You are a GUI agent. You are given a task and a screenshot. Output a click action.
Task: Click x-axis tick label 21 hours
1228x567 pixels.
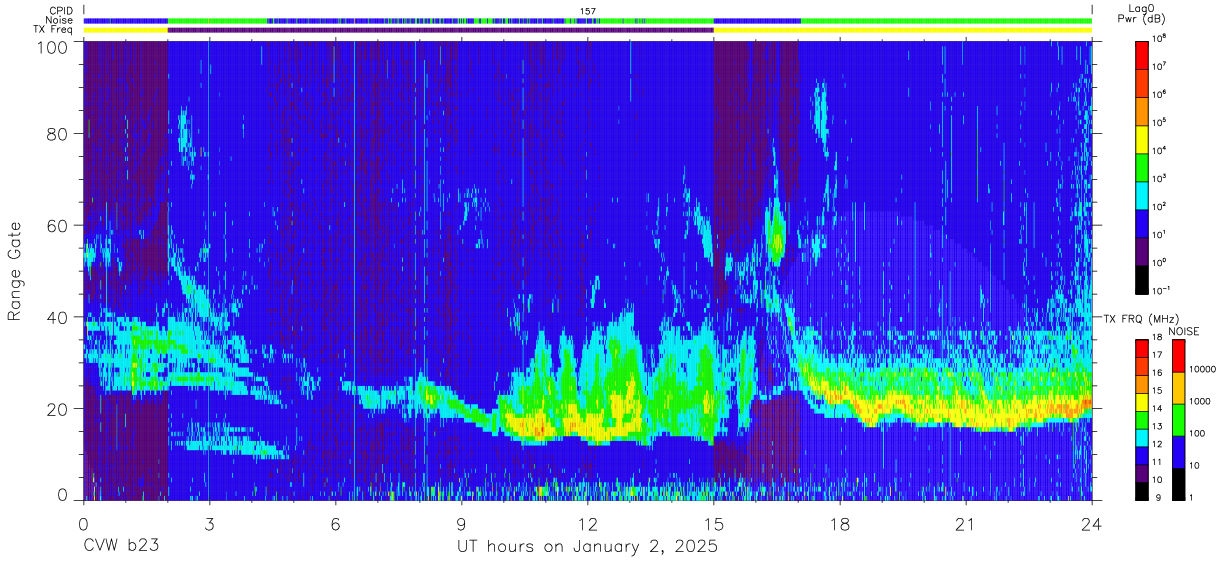(x=965, y=525)
